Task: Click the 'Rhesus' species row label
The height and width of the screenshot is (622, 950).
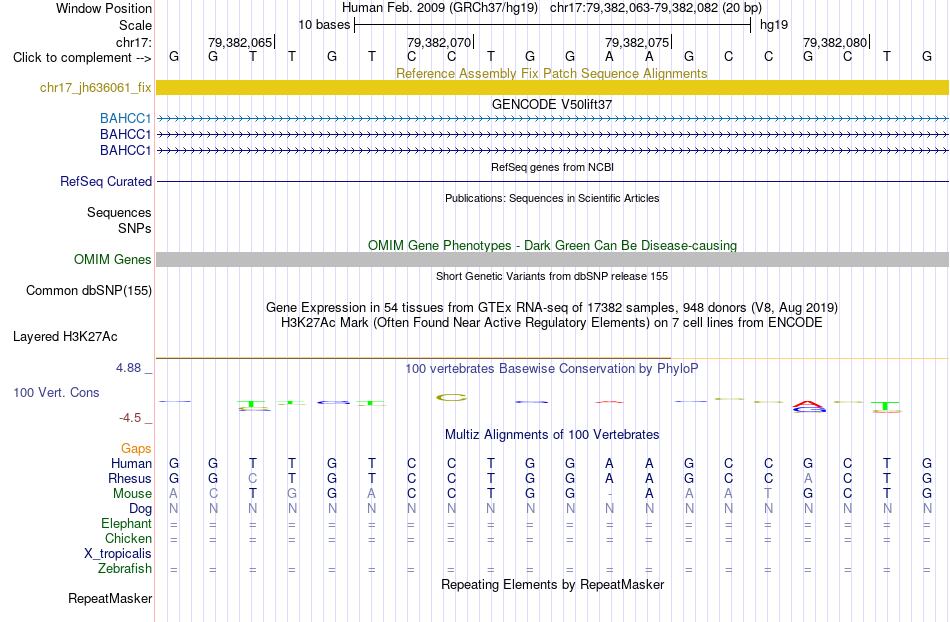Action: [x=130, y=478]
